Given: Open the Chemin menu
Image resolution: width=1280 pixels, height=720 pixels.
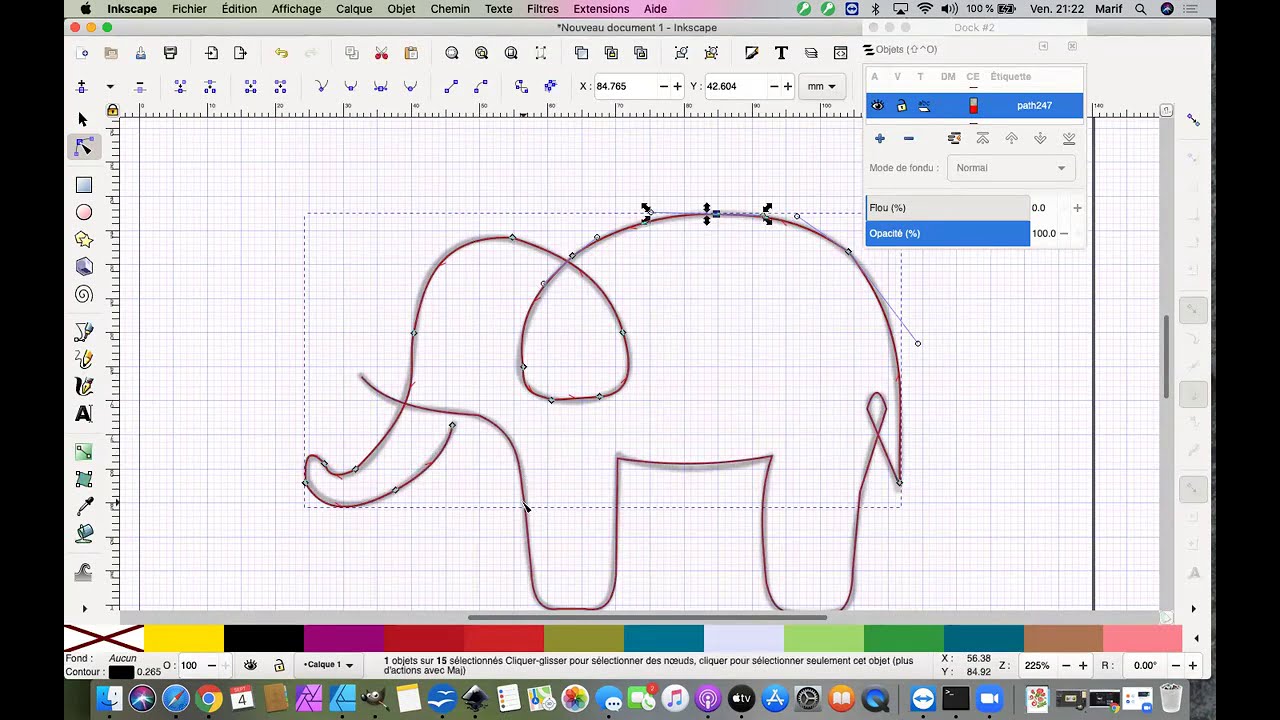Looking at the screenshot, I should [x=450, y=9].
